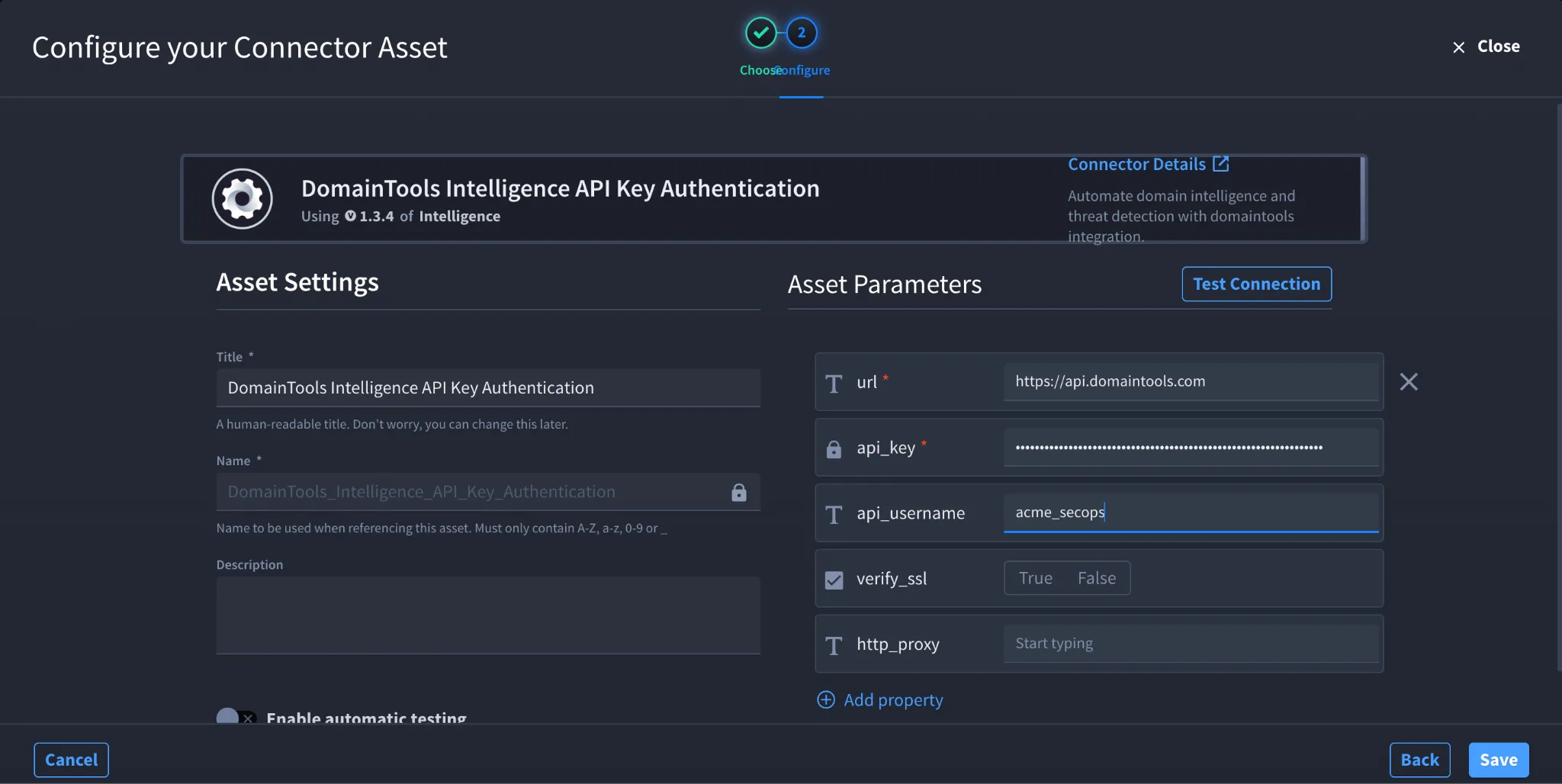Click the lock icon beside api_key
1562x784 pixels.
click(x=834, y=448)
